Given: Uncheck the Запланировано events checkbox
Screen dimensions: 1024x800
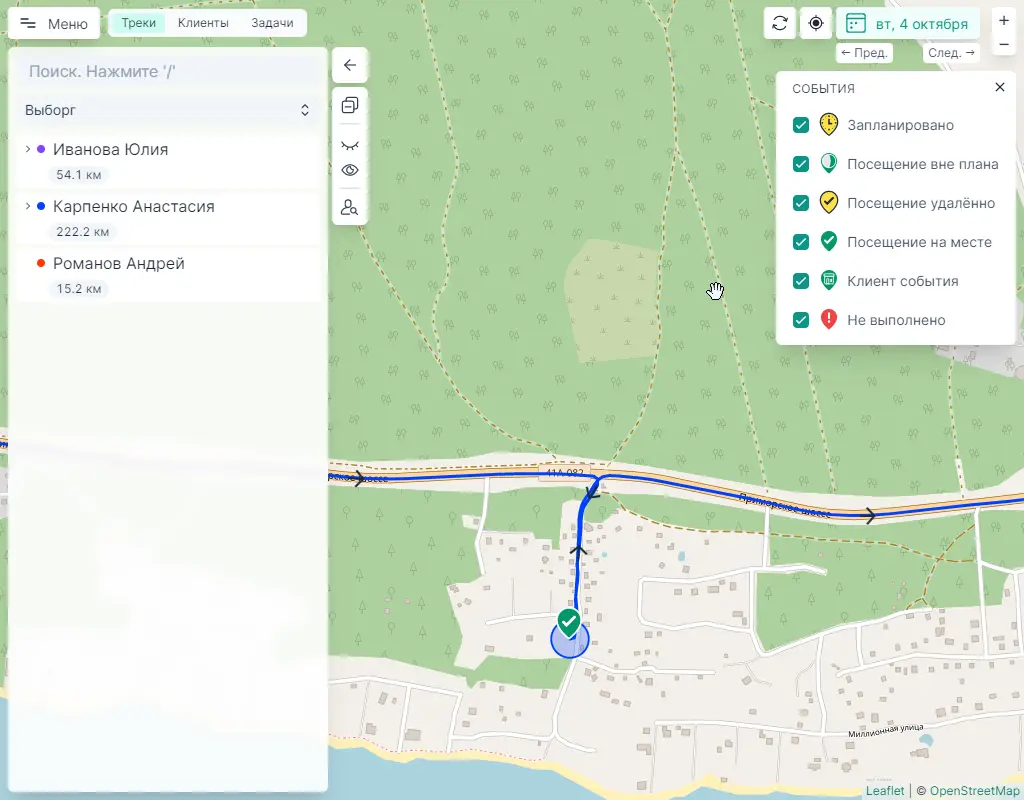Looking at the screenshot, I should (x=801, y=125).
